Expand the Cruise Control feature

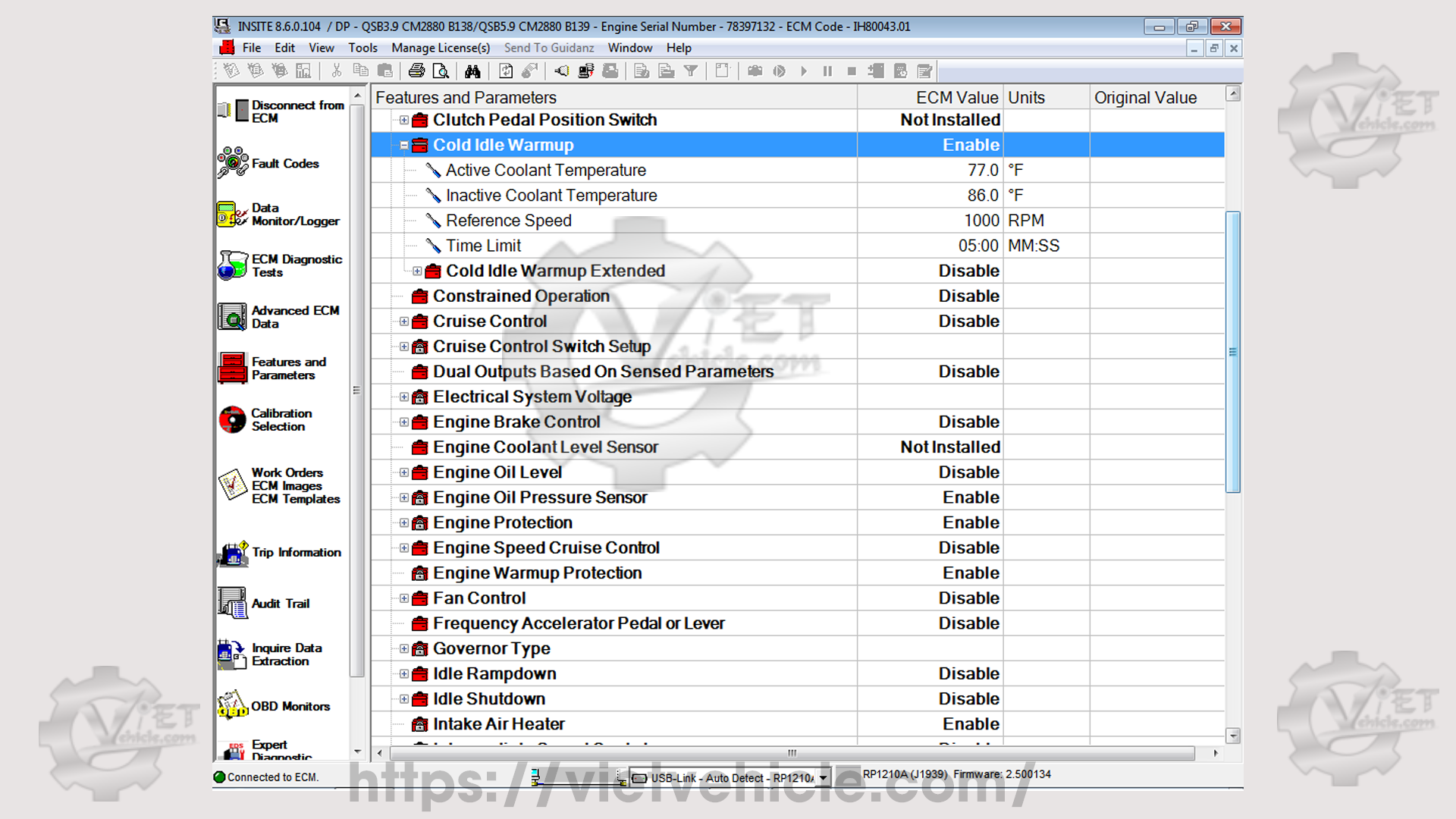404,322
